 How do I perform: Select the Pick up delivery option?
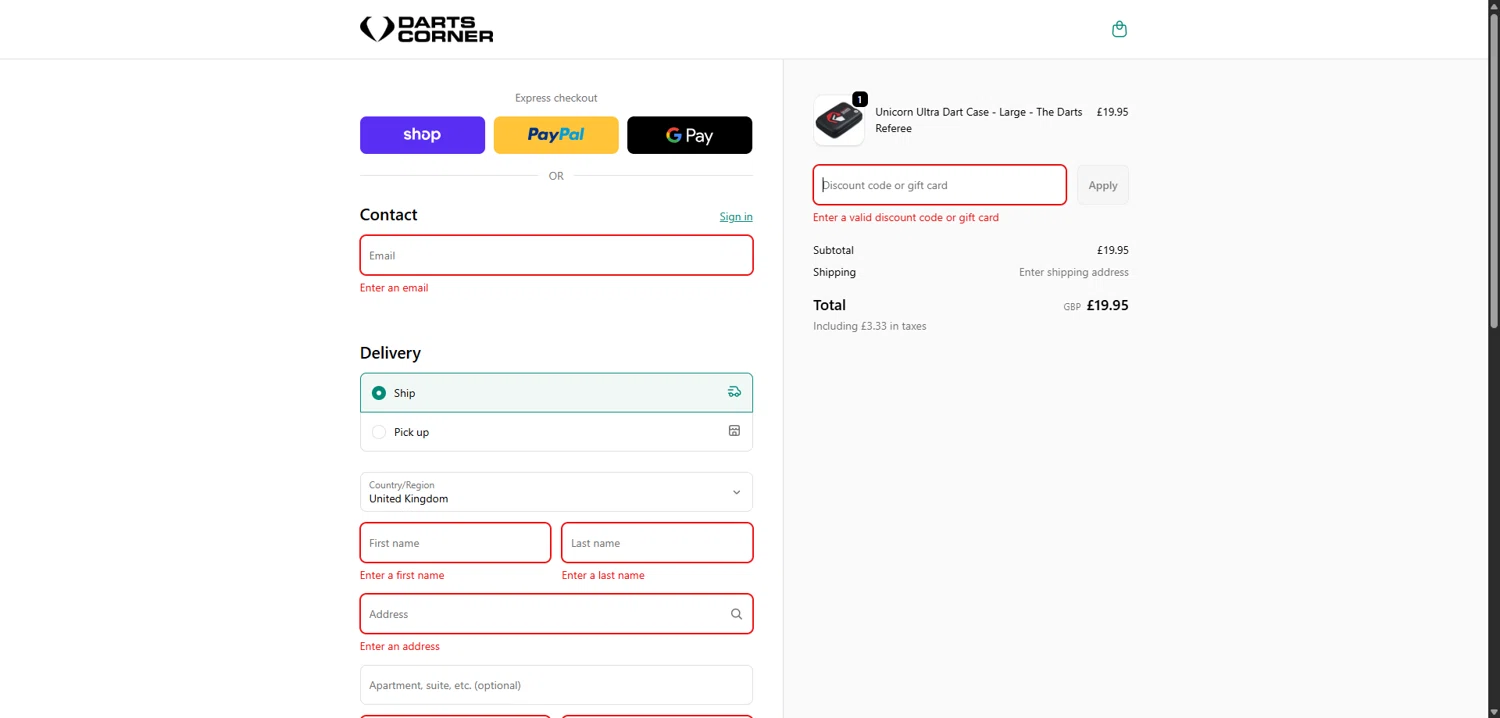tap(379, 432)
